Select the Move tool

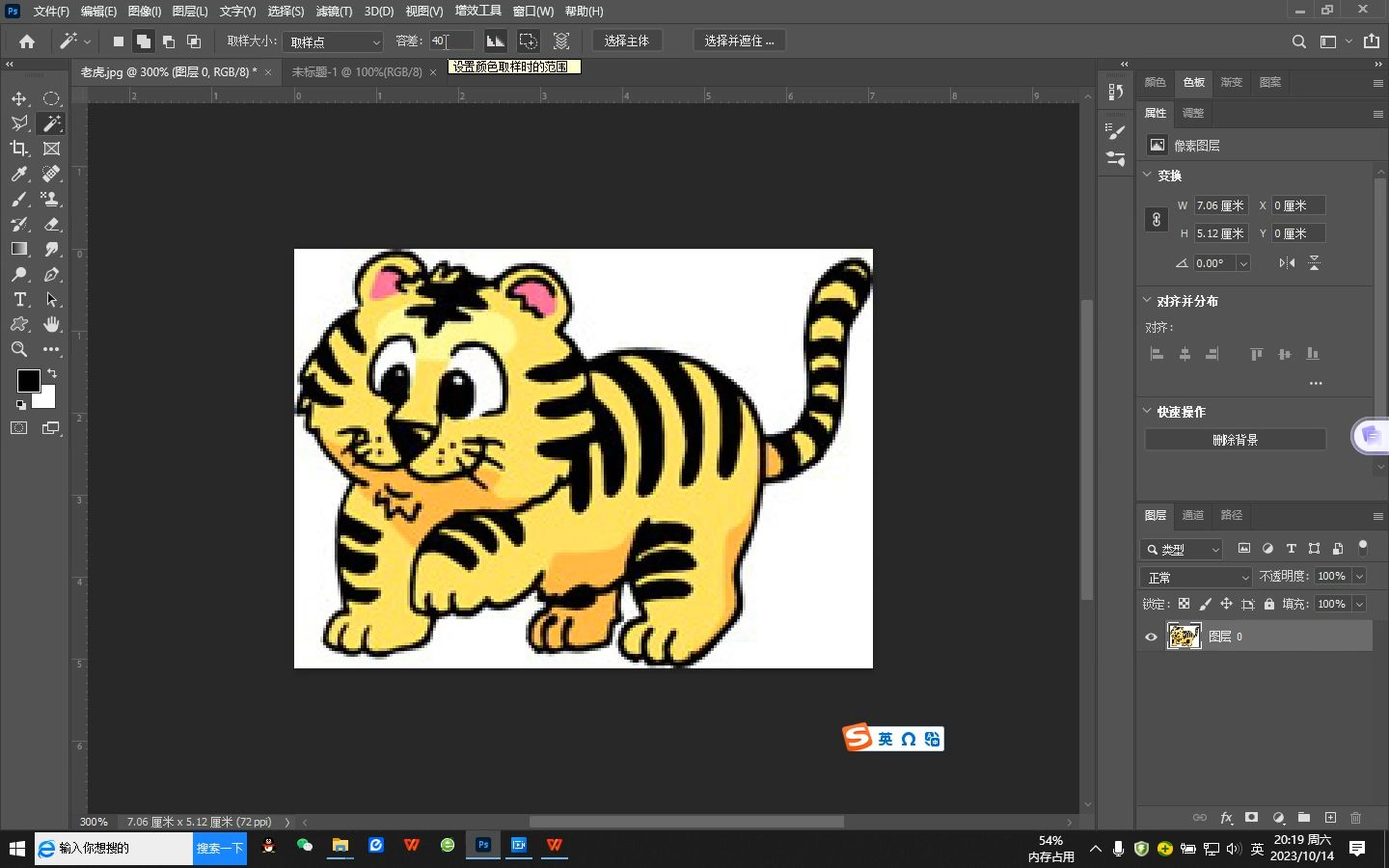[x=19, y=98]
